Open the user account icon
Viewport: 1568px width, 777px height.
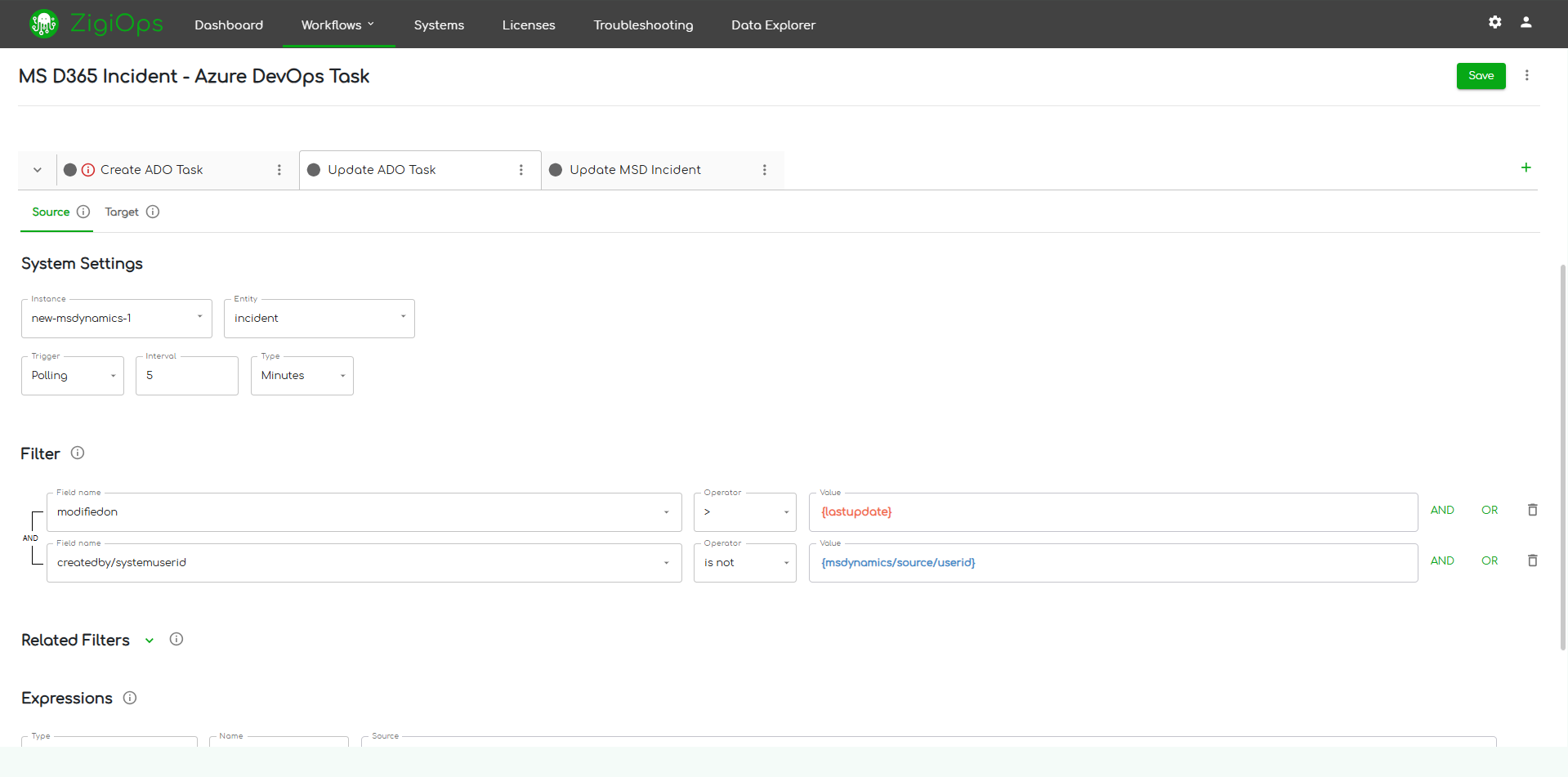coord(1526,23)
